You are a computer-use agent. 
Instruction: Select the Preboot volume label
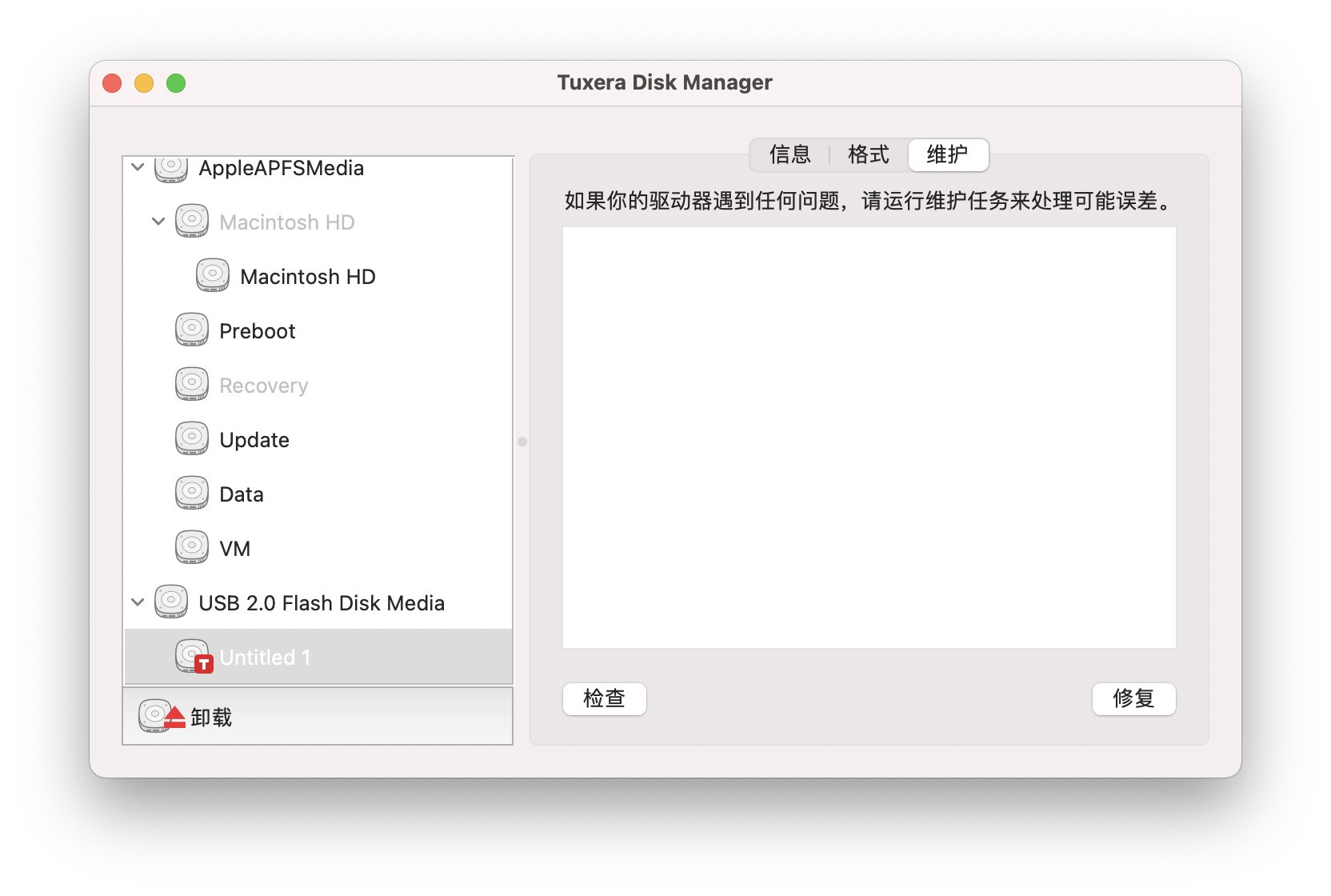[257, 331]
